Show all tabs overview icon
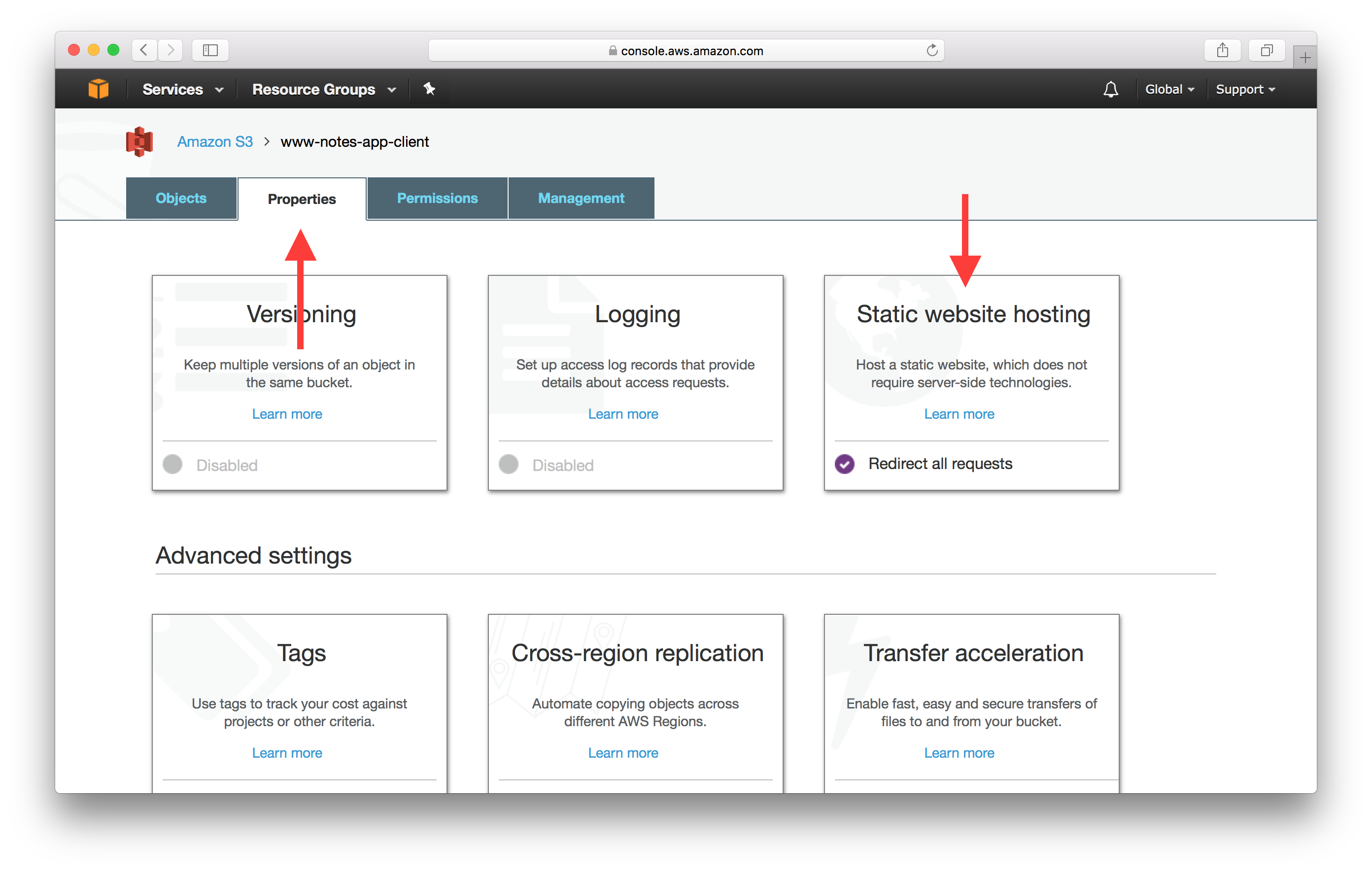 click(x=1266, y=50)
